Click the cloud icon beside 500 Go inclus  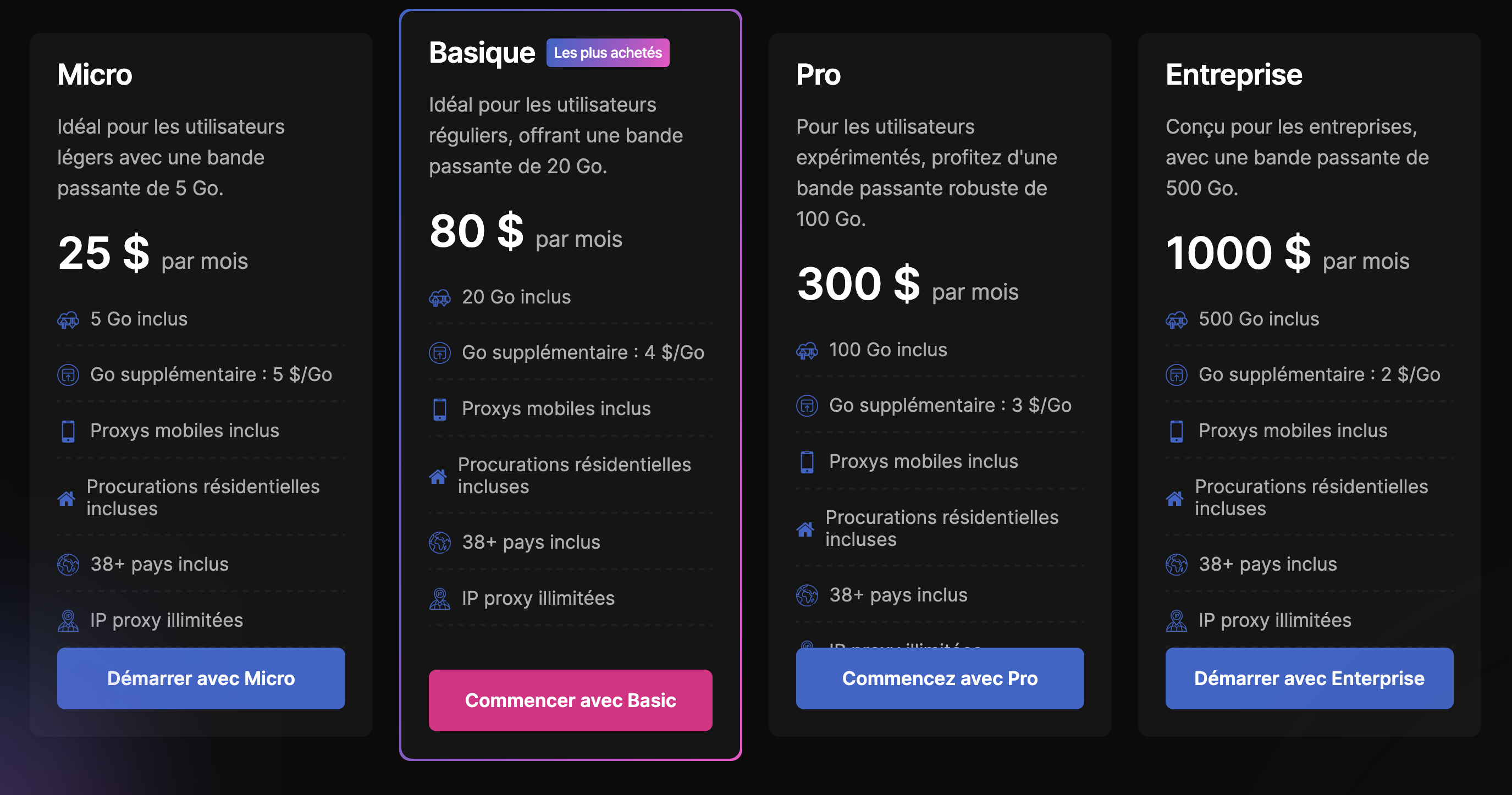1176,320
